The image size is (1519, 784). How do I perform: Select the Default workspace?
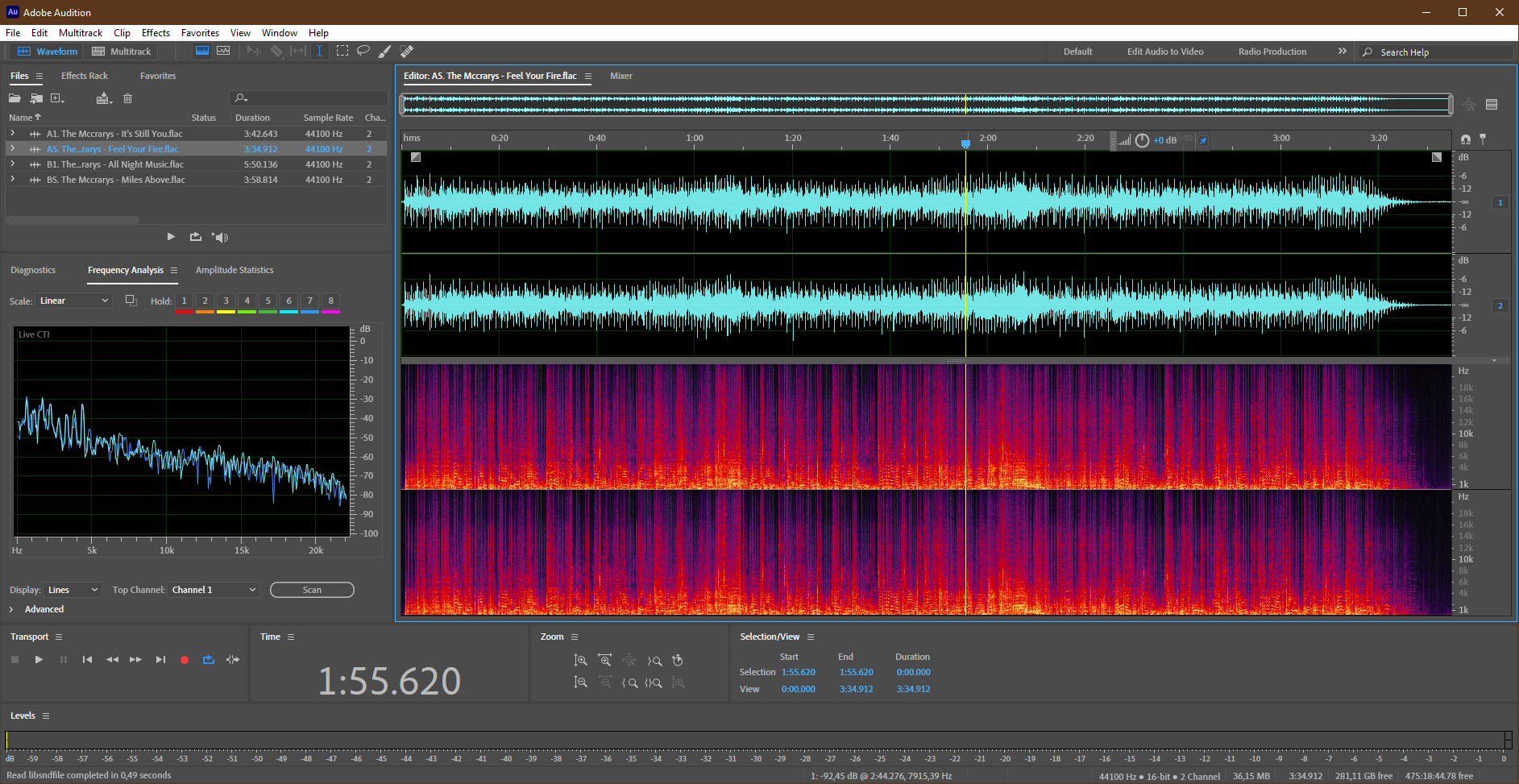coord(1077,52)
